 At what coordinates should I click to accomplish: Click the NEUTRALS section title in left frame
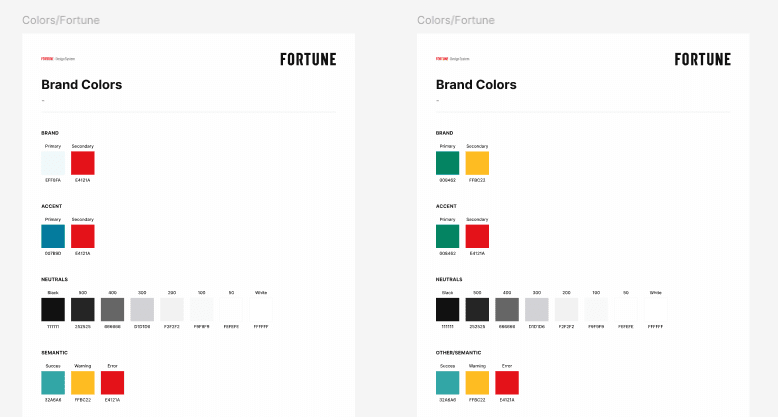pos(55,279)
